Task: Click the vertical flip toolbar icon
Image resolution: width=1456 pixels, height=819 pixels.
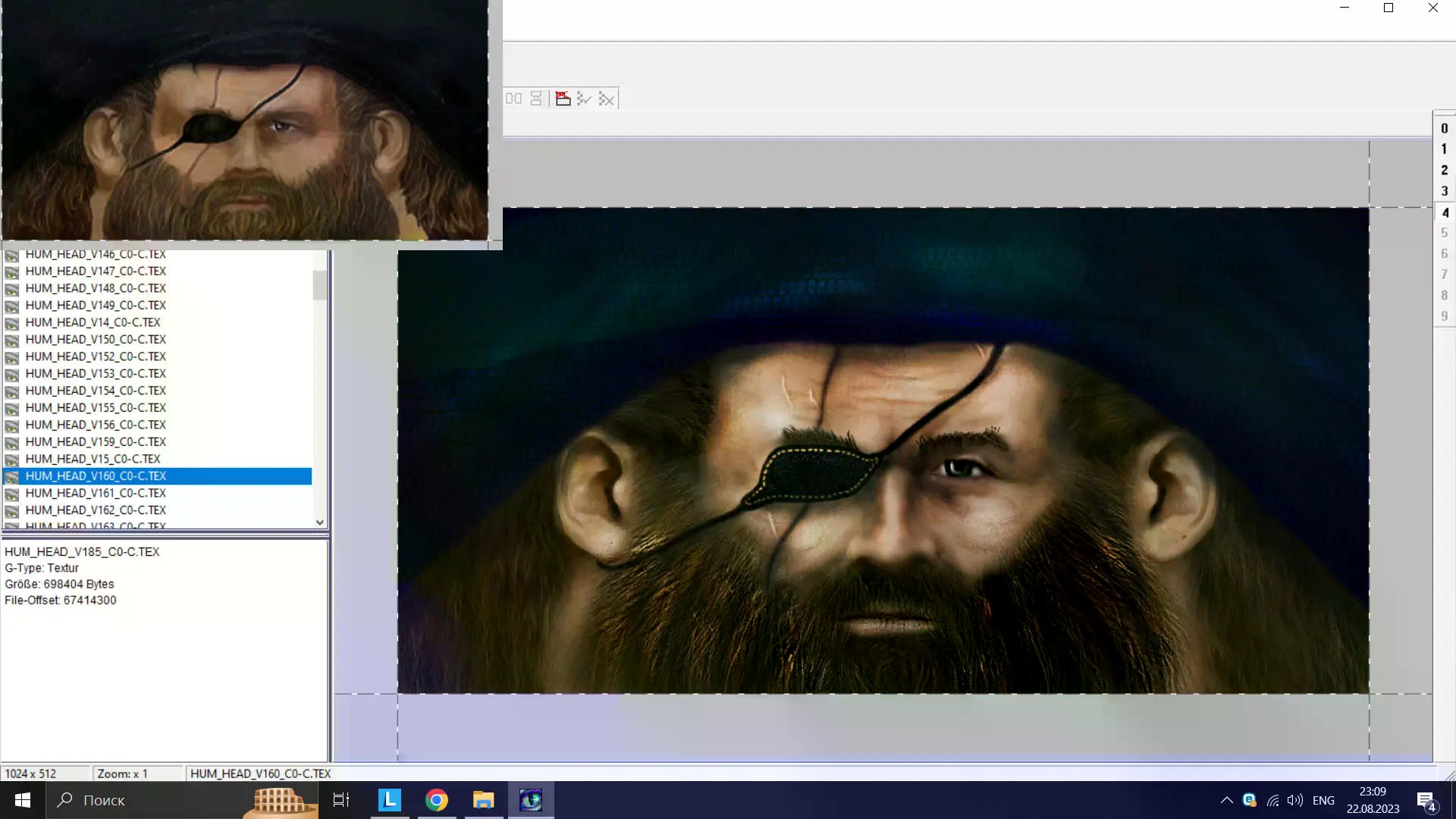Action: coord(536,99)
